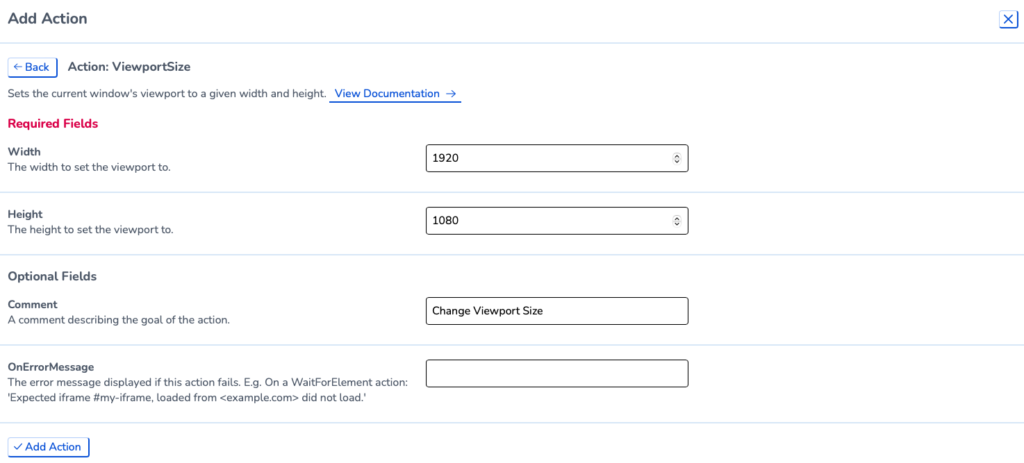Click the Comment field label

(x=33, y=304)
